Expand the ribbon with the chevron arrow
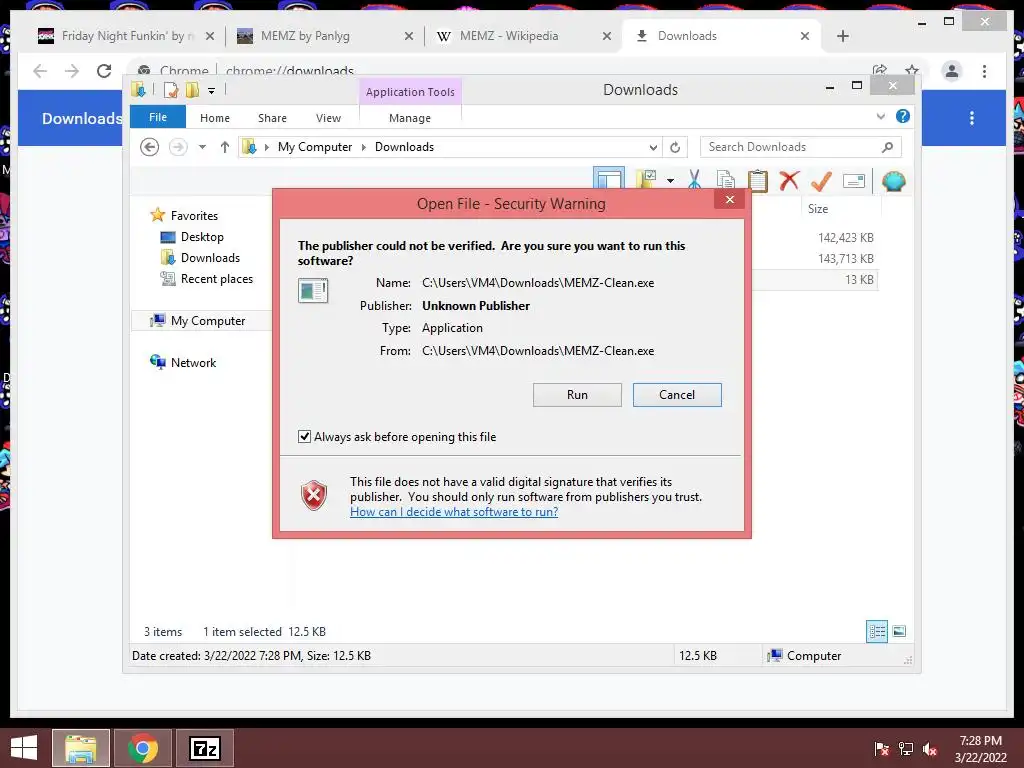The image size is (1024, 768). (x=880, y=116)
